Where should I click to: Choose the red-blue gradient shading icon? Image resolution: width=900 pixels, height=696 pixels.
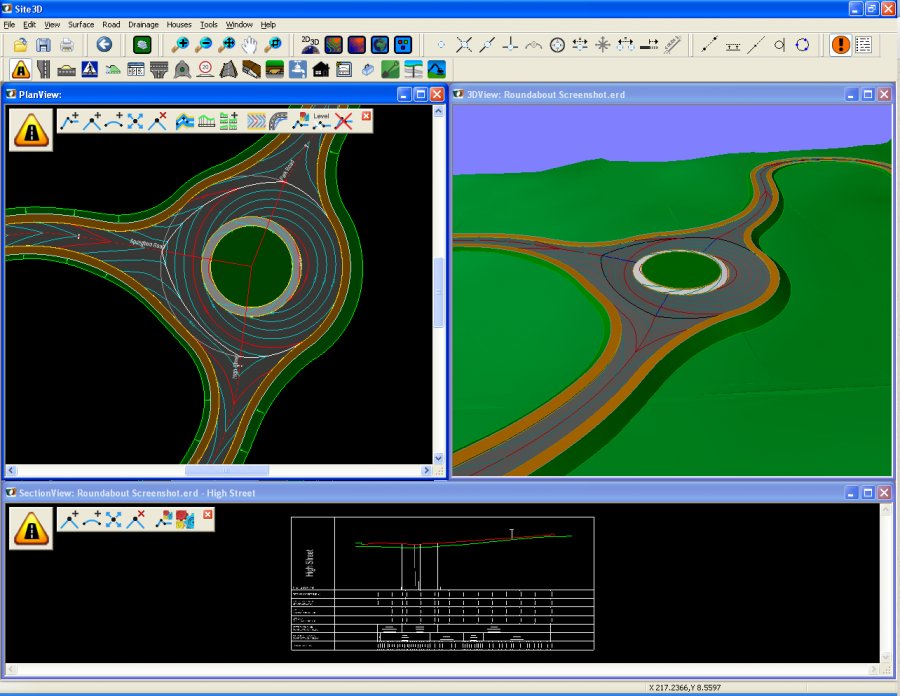click(356, 45)
